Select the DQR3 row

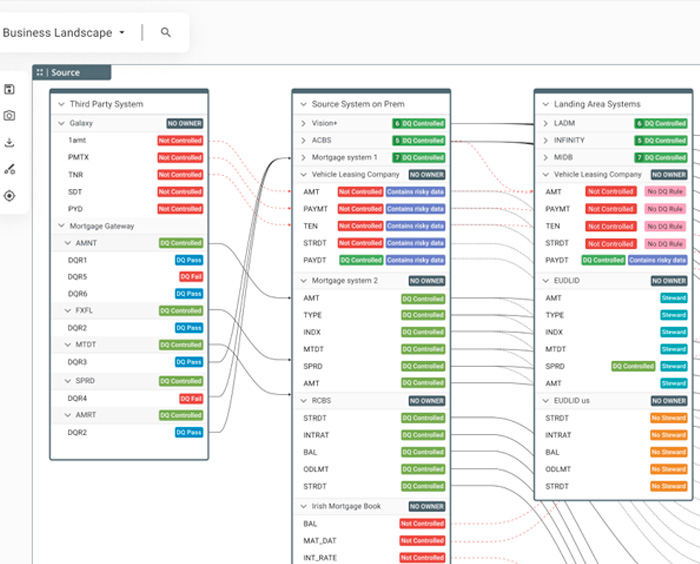pos(129,362)
